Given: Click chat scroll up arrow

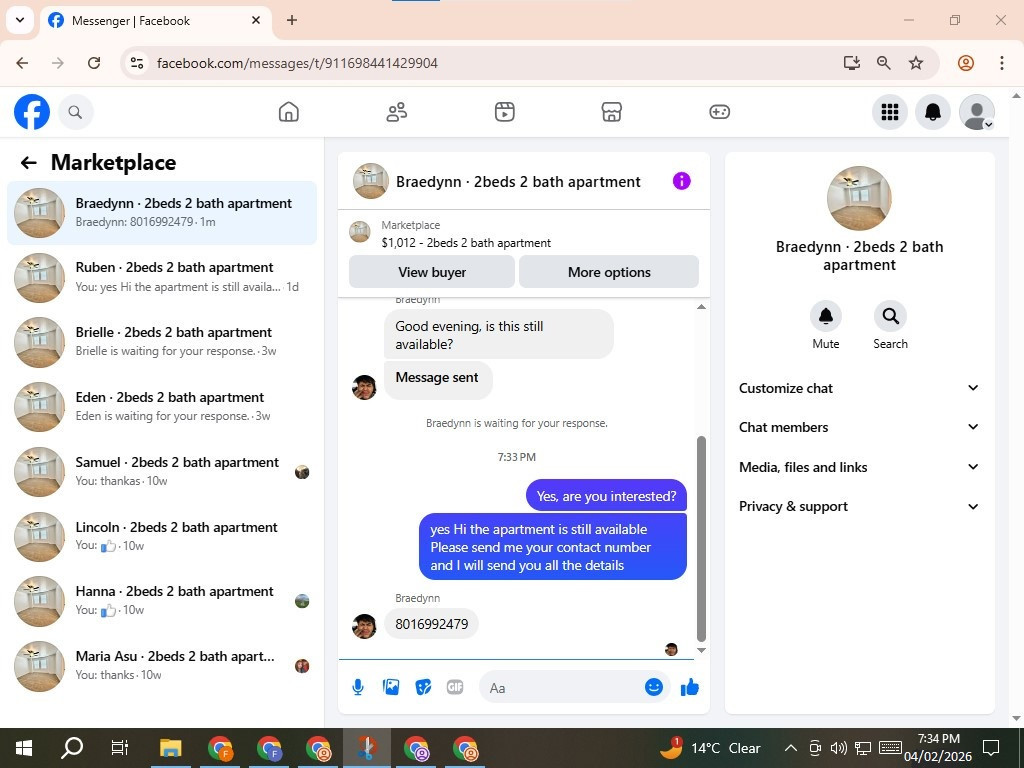Looking at the screenshot, I should (701, 307).
